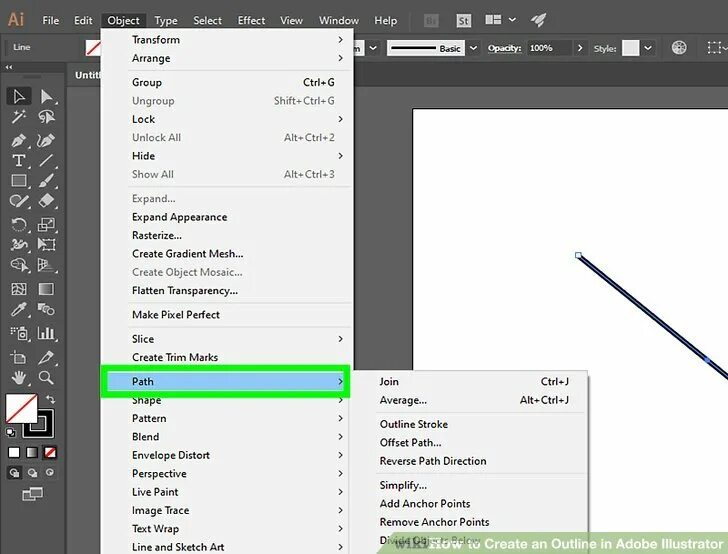
Task: Select the Artboard tool
Action: 19,357
